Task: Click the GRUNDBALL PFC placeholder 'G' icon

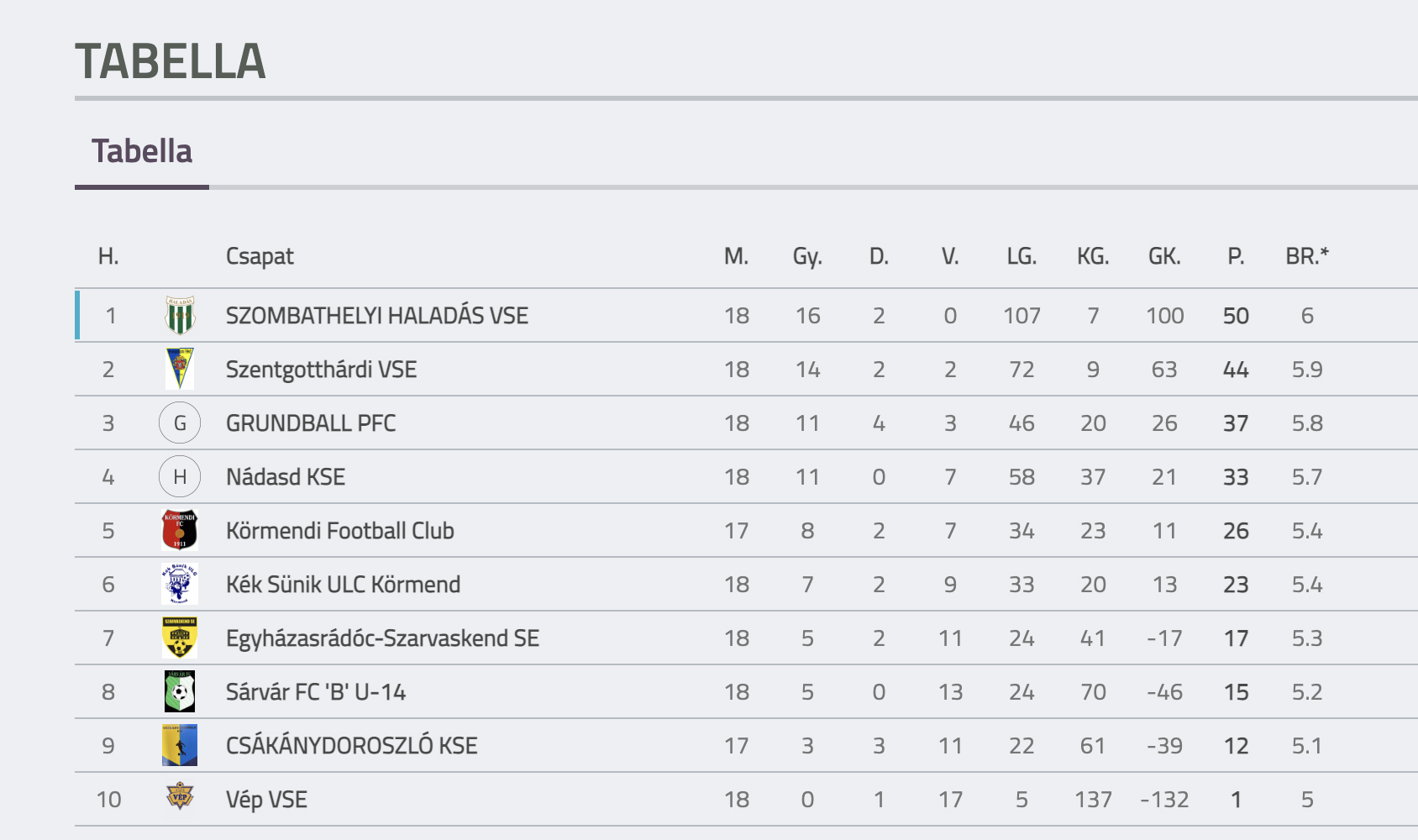Action: pyautogui.click(x=180, y=423)
